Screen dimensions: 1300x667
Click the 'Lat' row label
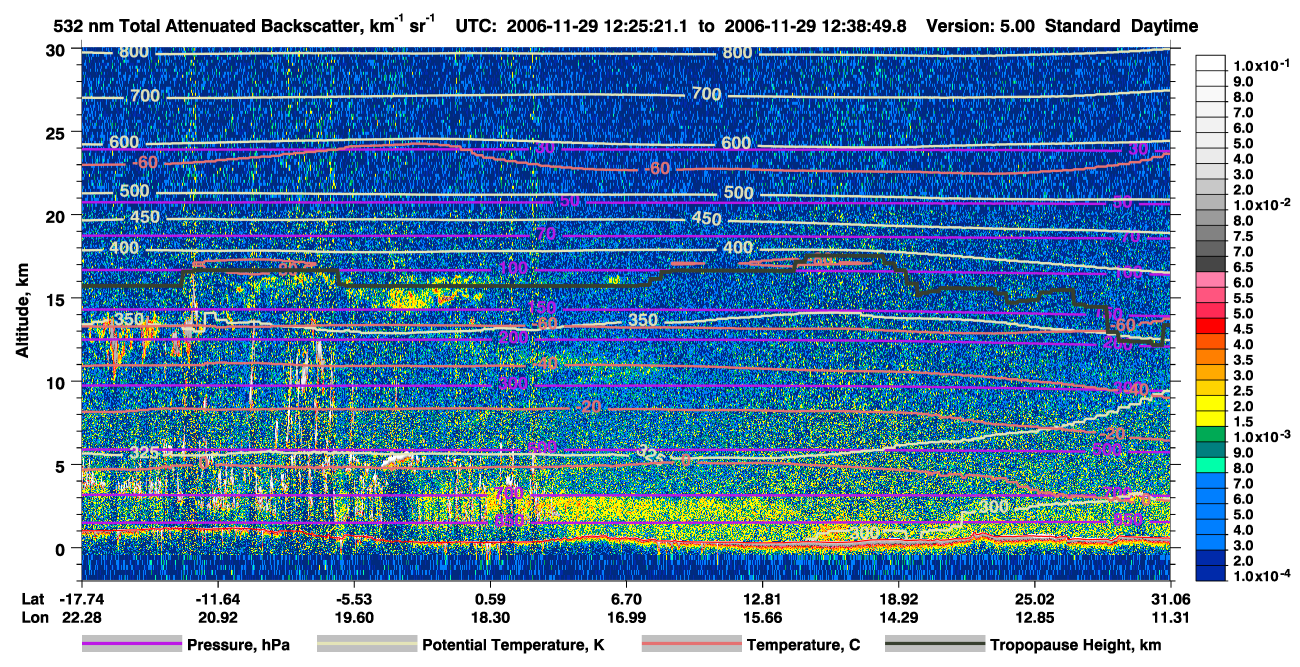[32, 598]
